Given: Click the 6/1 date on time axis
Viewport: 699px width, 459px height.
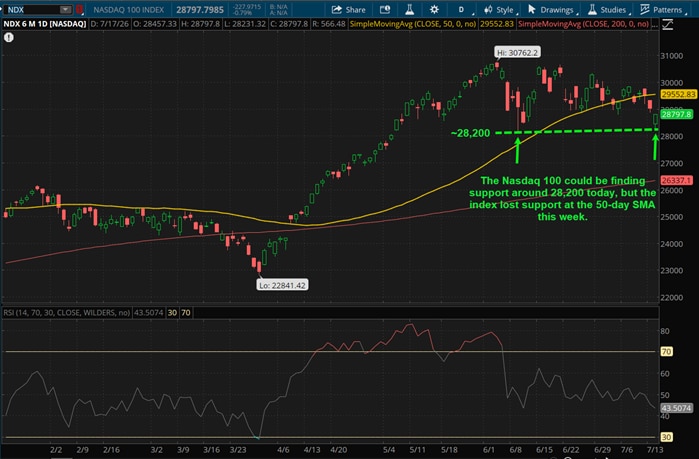Looking at the screenshot, I should (489, 450).
